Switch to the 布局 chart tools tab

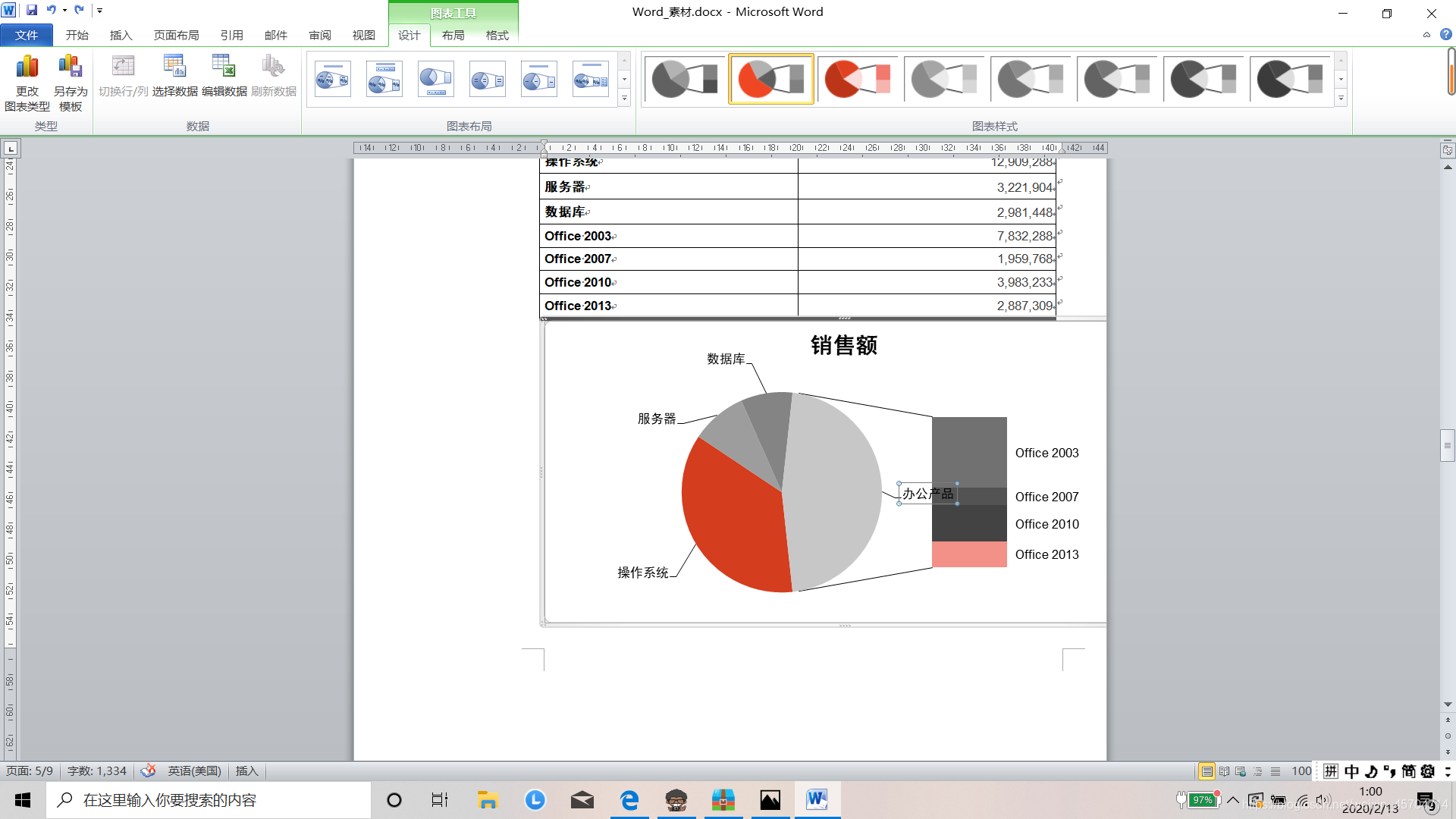[x=453, y=36]
